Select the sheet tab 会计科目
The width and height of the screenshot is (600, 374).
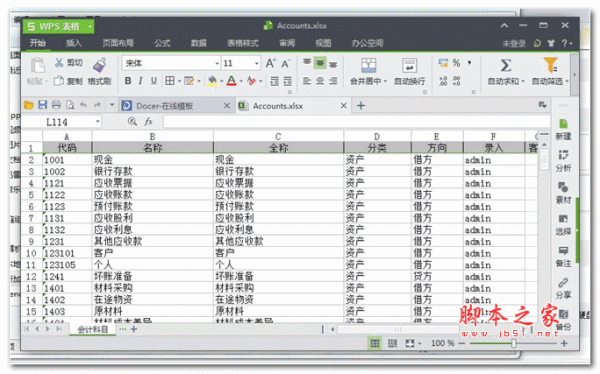tap(93, 329)
